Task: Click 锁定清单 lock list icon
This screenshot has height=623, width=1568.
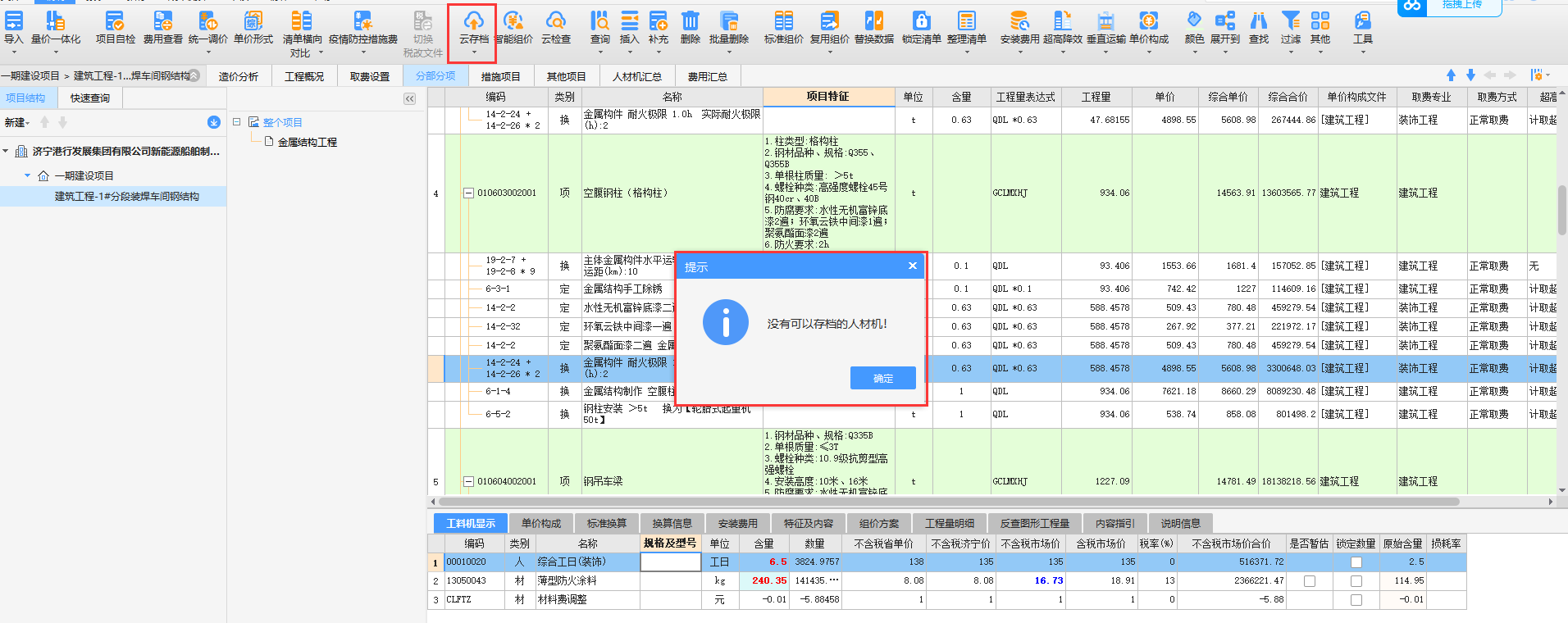Action: [x=922, y=20]
